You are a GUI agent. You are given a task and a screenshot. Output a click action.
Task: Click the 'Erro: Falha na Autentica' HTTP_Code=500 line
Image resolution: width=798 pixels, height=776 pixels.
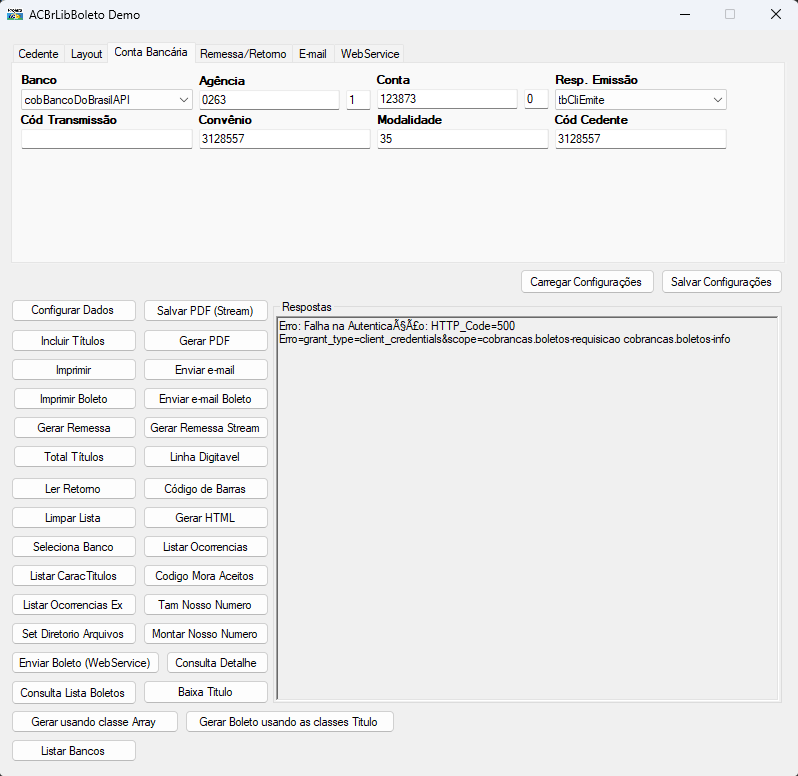[x=397, y=326]
